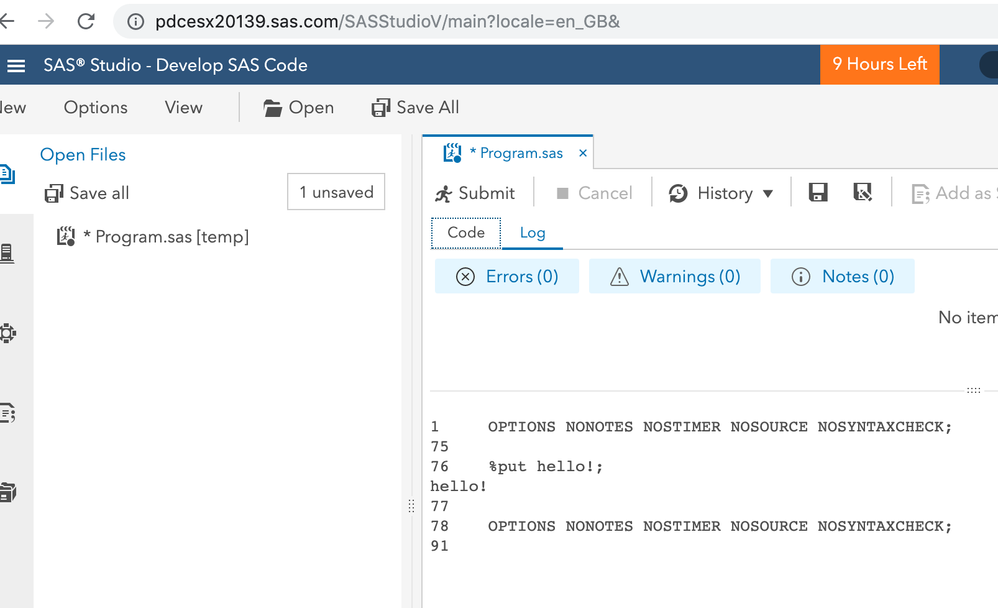
Task: Toggle the Errors (0) filter
Action: [x=507, y=277]
